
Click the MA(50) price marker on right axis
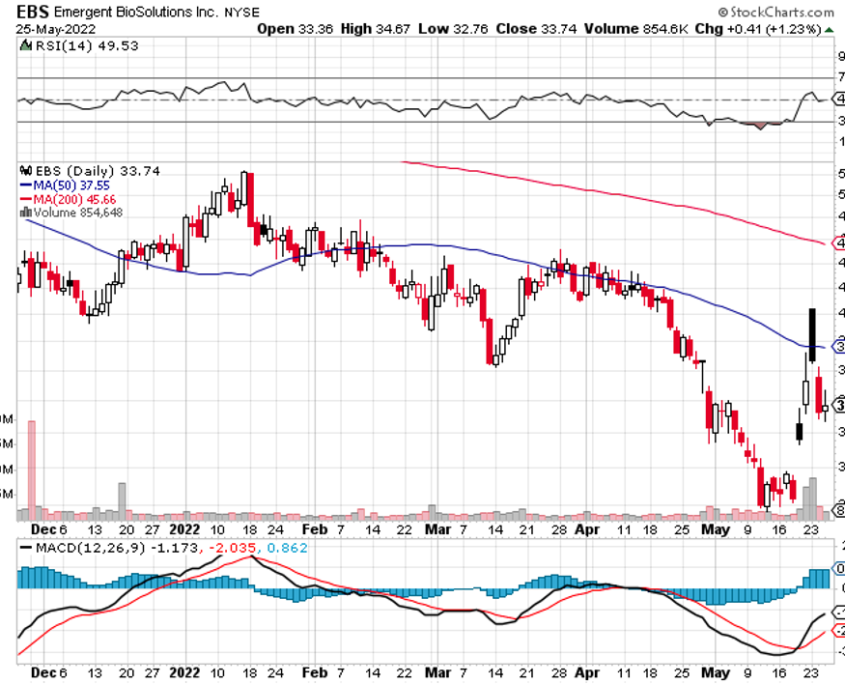pyautogui.click(x=837, y=347)
